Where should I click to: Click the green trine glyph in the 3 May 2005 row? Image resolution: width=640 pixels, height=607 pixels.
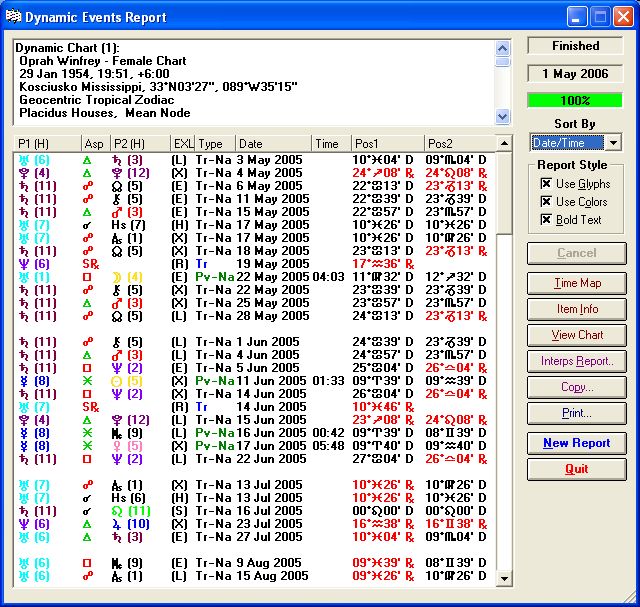tap(89, 160)
